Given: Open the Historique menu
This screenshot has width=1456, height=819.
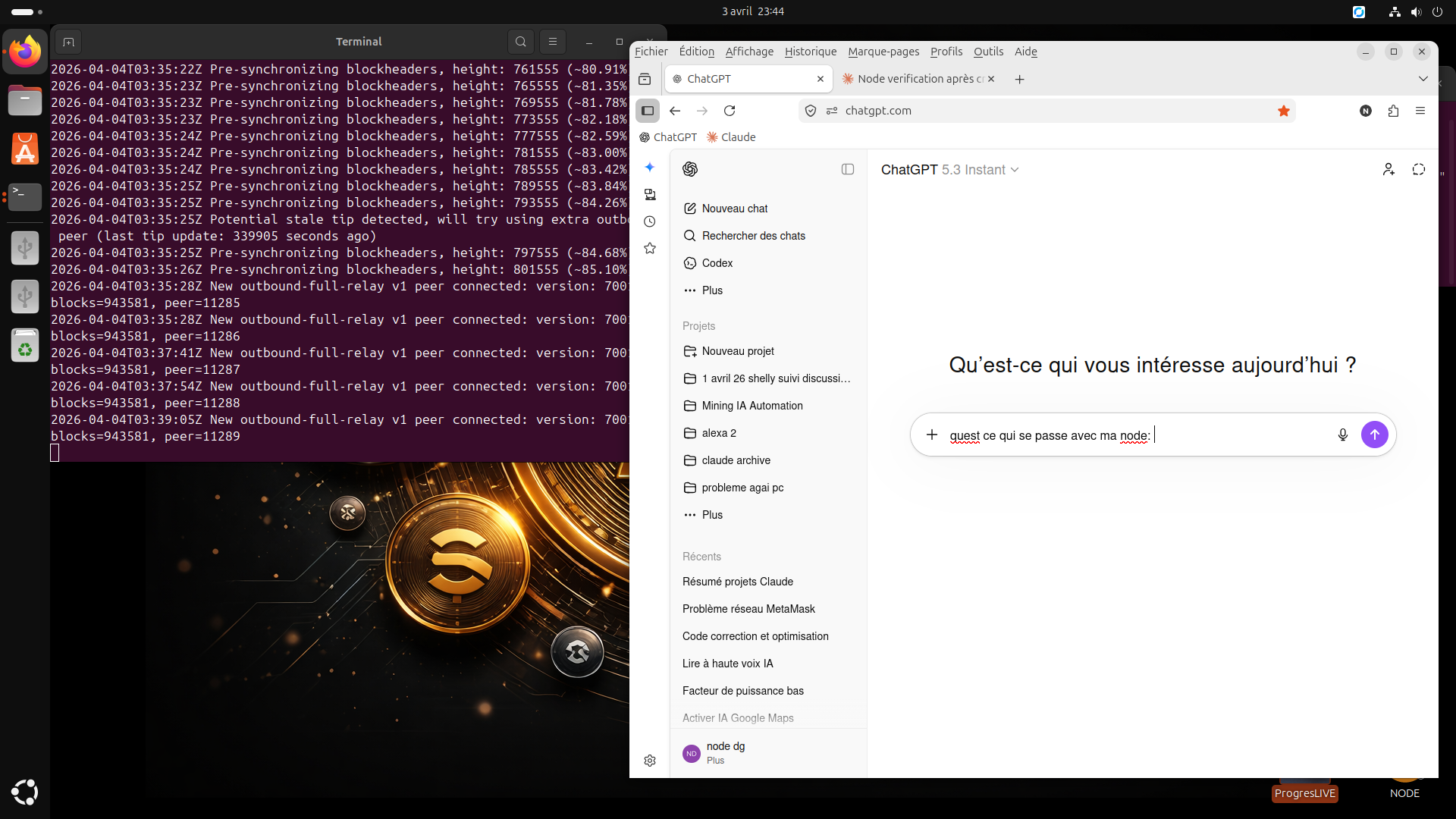Looking at the screenshot, I should [x=810, y=52].
